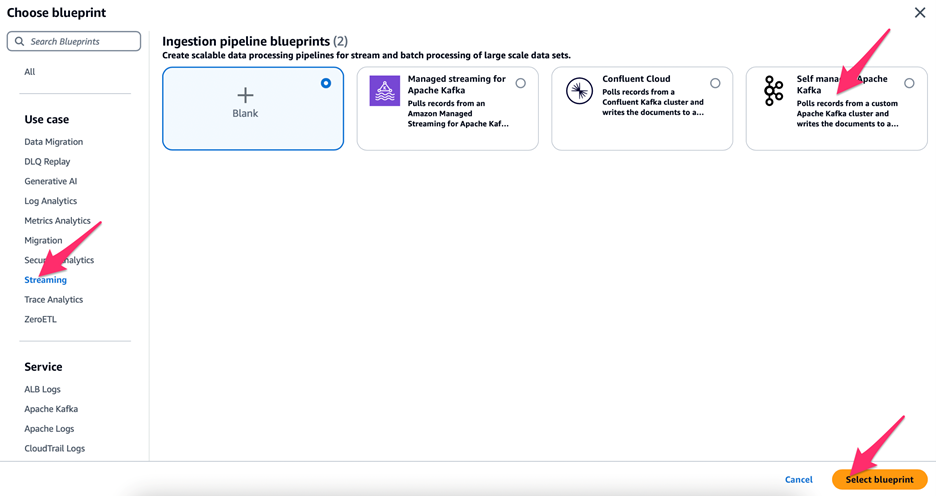The height and width of the screenshot is (496, 936).
Task: Filter by ZeroETL use case
Action: click(41, 319)
